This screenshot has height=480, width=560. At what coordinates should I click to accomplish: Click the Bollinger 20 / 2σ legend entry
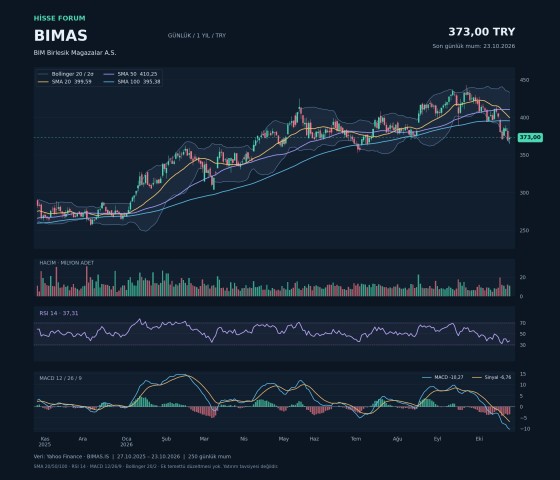tap(66, 74)
